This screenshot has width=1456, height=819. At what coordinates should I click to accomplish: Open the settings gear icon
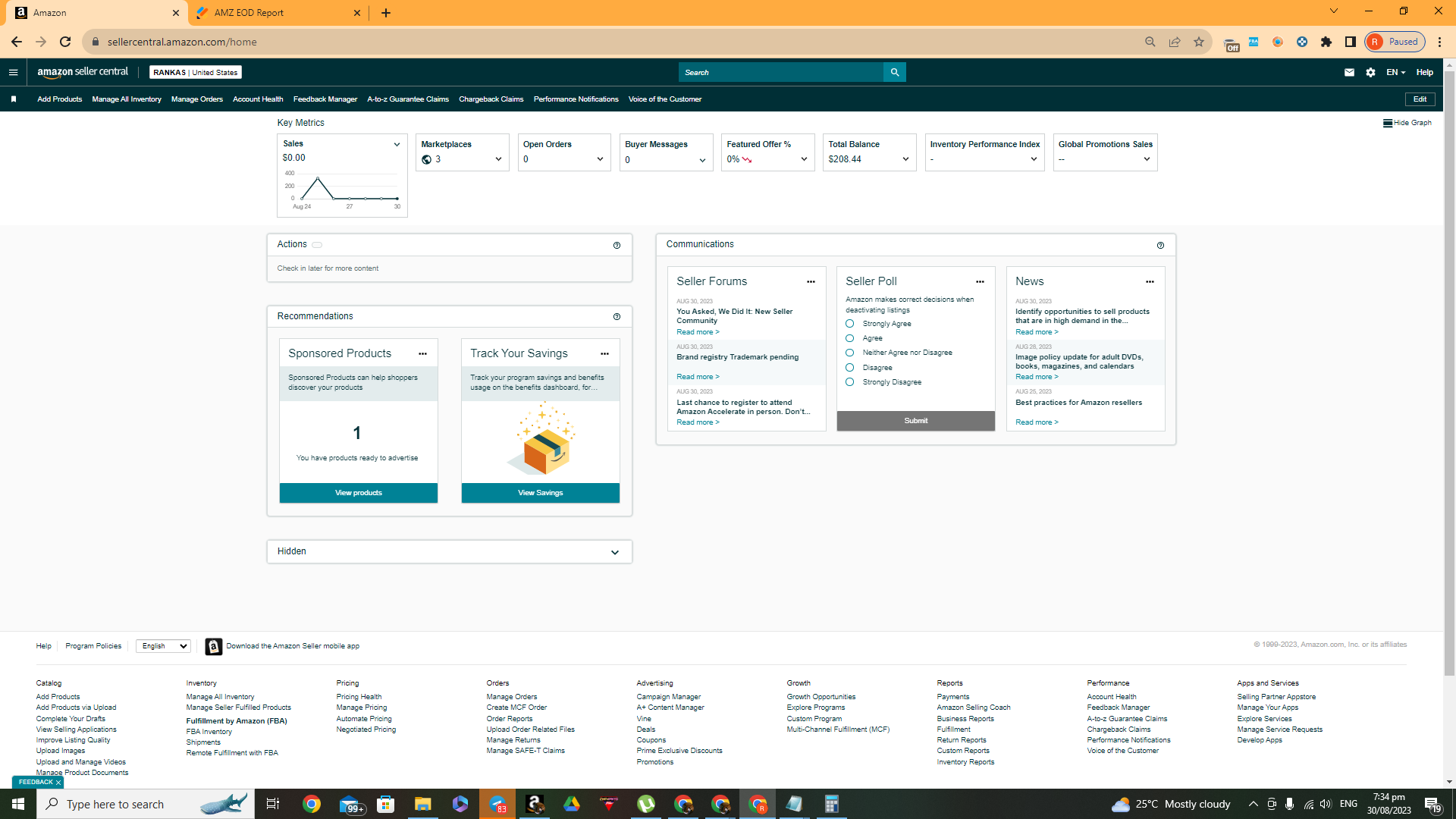[x=1370, y=73]
